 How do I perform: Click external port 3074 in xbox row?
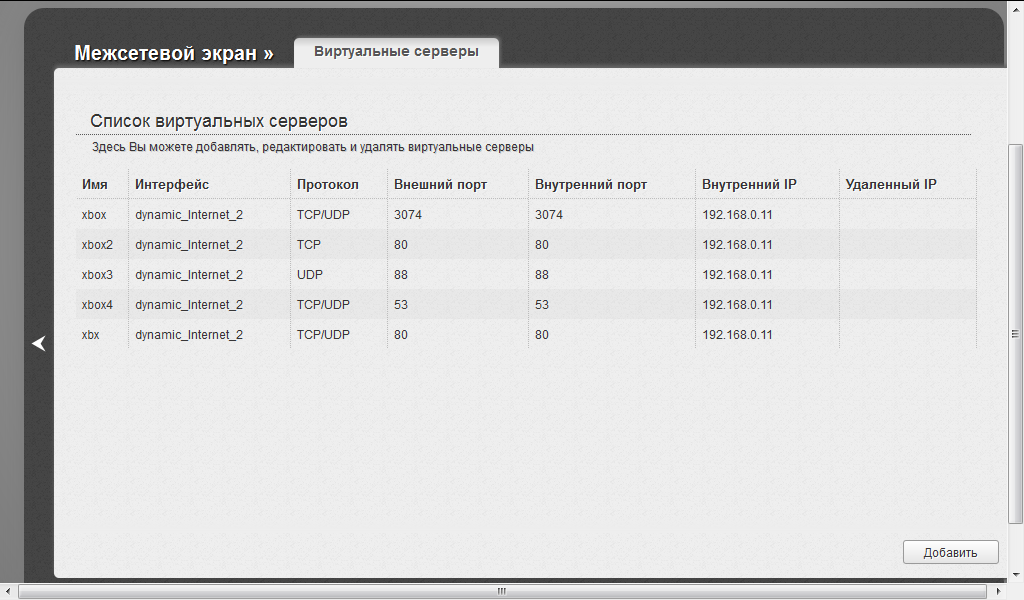point(408,215)
